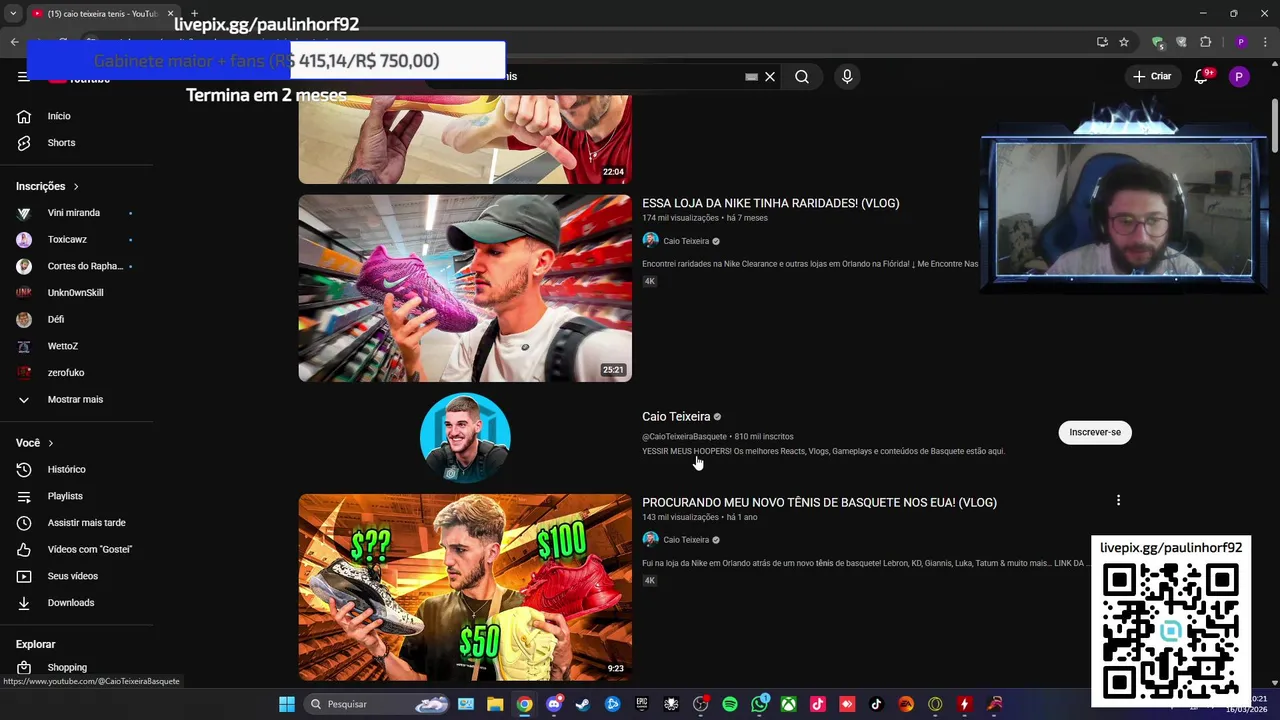
Task: Open Vini miranda subscription
Action: (76, 213)
